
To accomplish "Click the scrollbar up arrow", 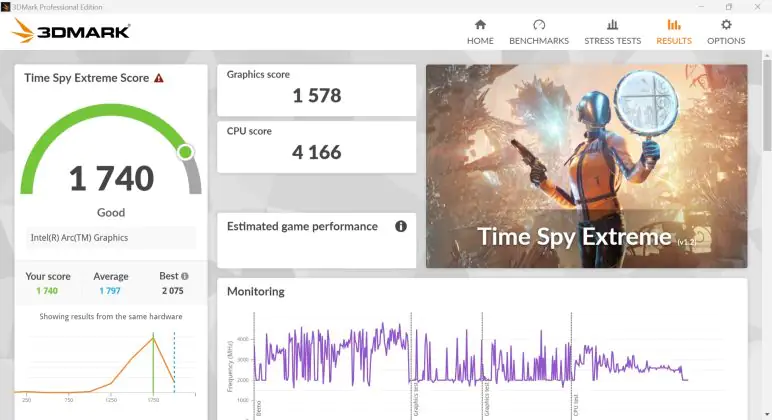I will (767, 55).
